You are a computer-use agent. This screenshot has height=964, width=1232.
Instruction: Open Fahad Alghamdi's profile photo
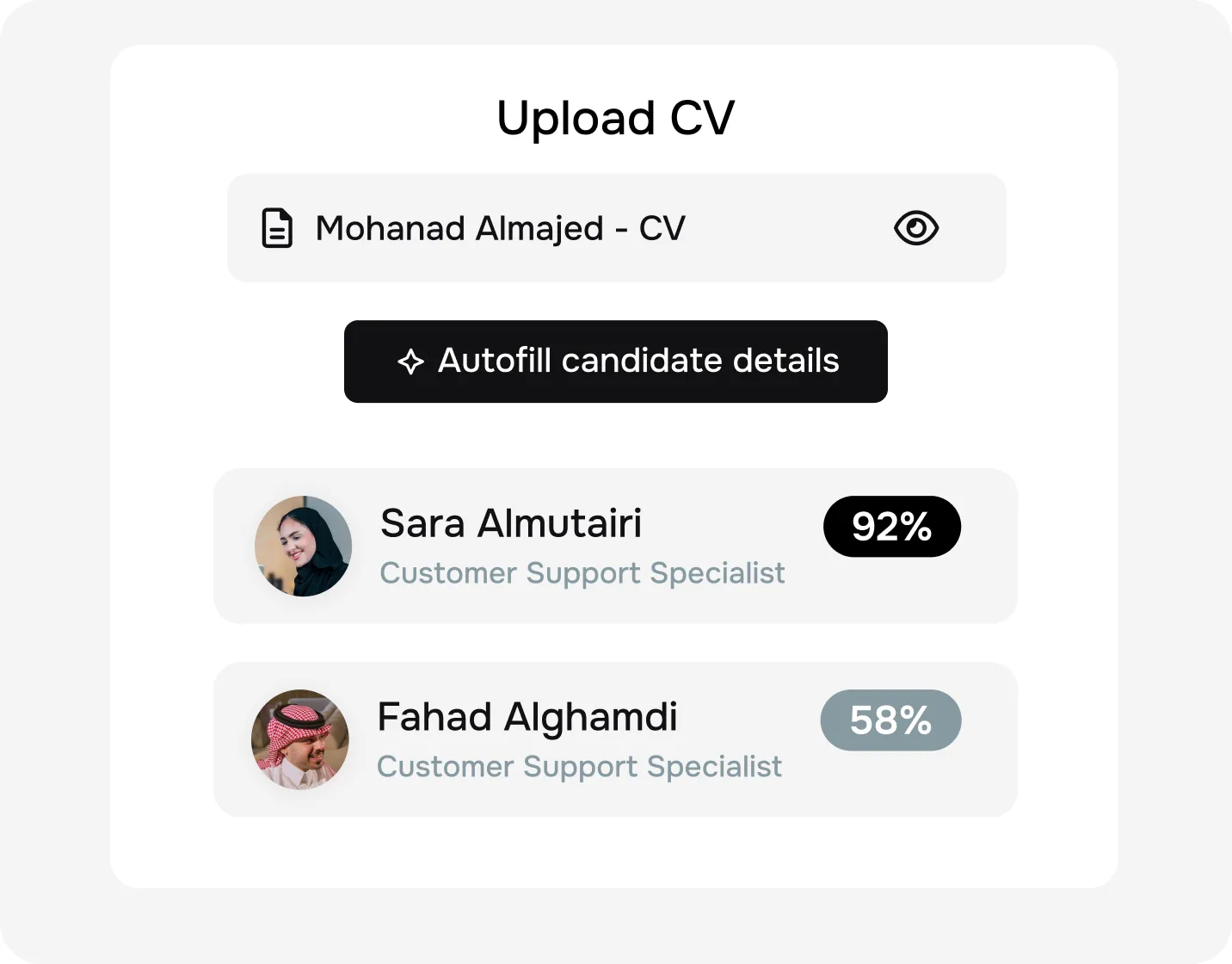[300, 739]
